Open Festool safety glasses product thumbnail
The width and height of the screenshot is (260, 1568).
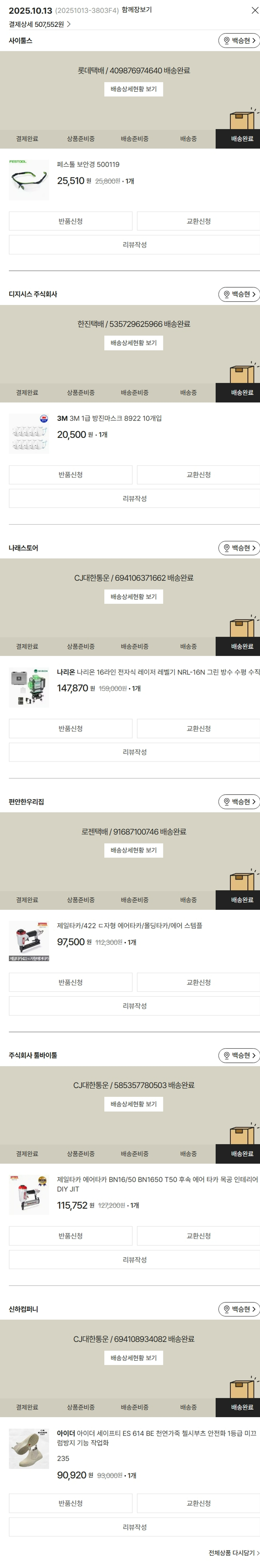28,180
